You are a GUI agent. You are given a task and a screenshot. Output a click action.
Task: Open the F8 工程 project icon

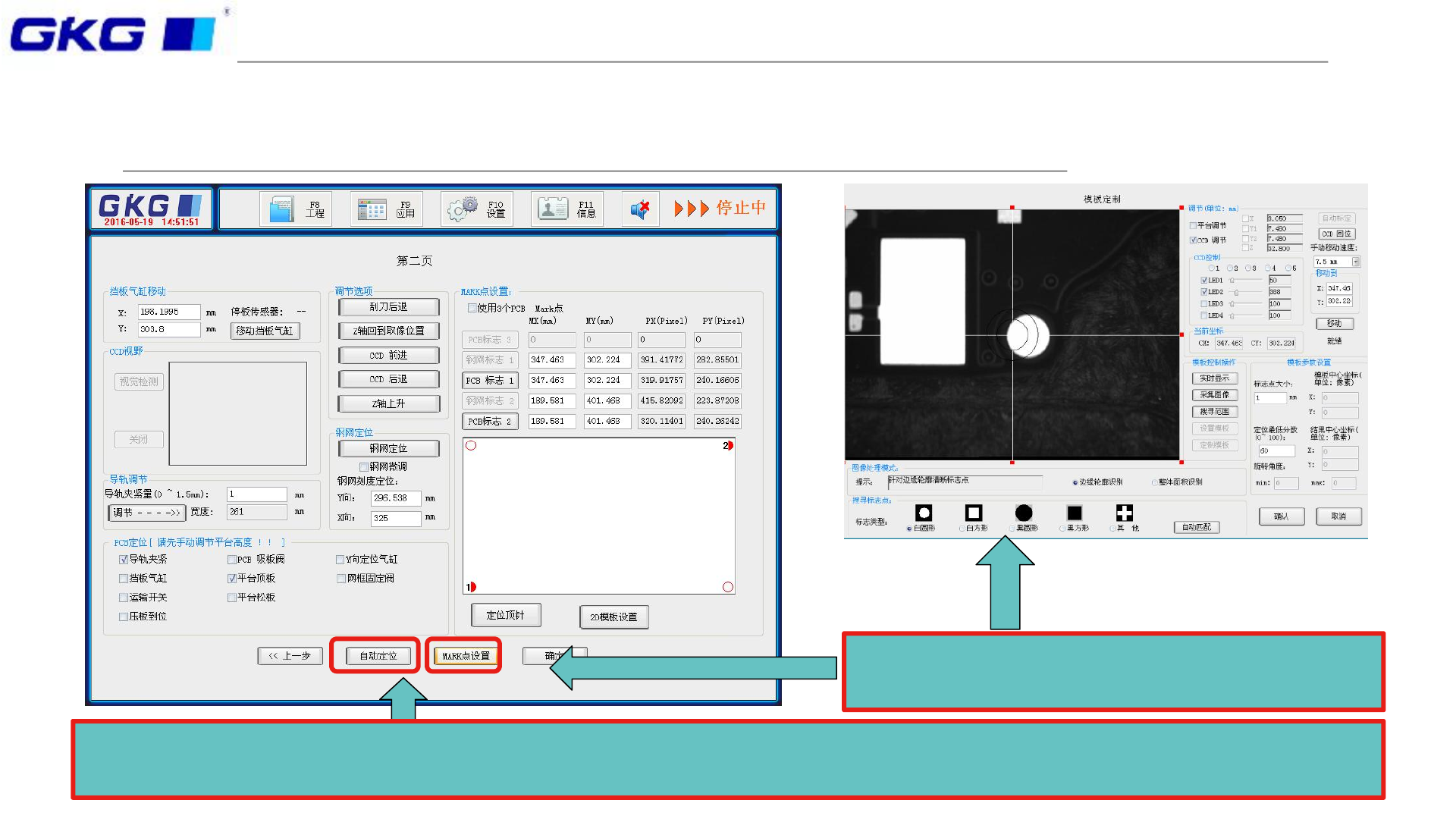point(281,209)
